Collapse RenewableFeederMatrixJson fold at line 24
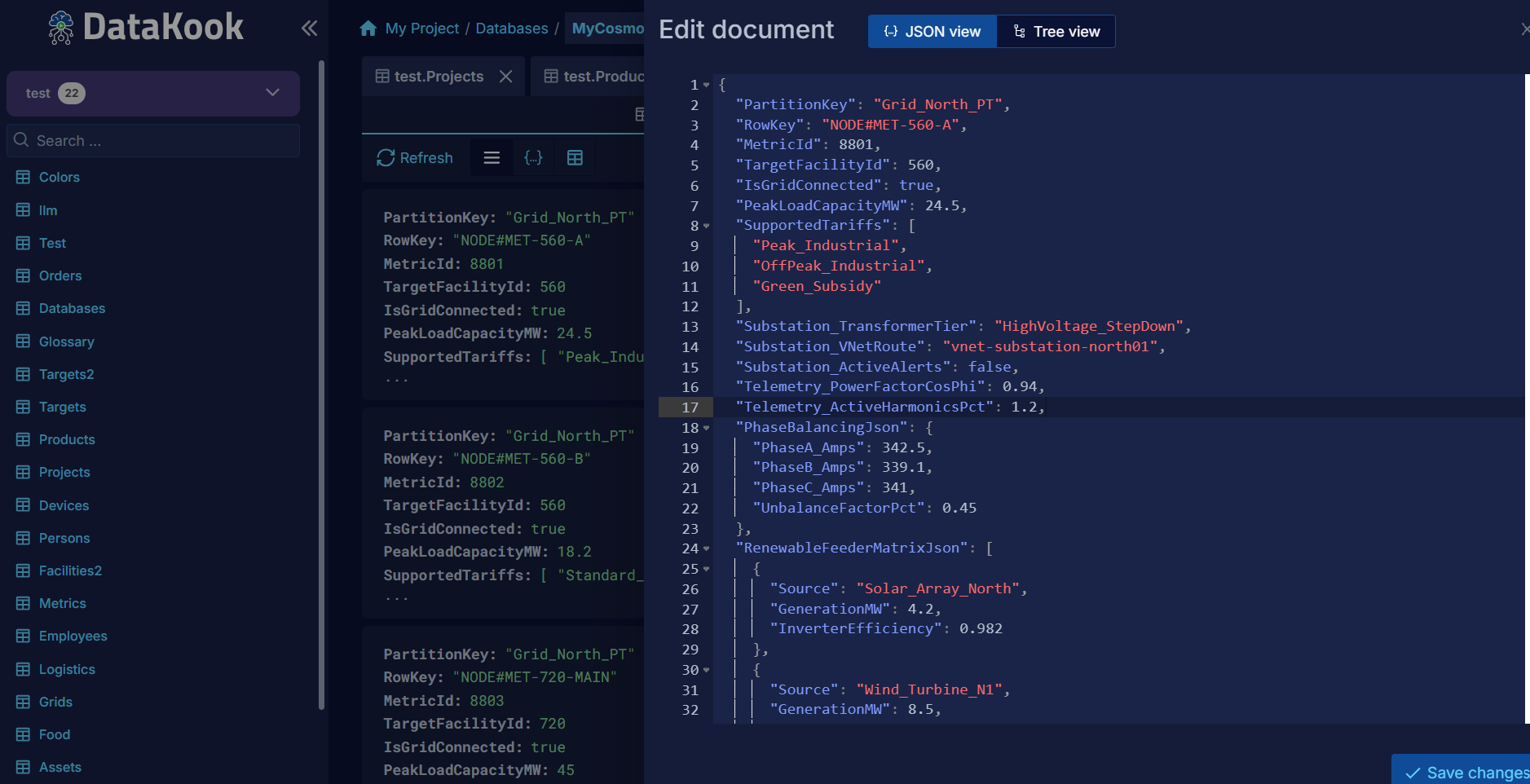1530x784 pixels. tap(706, 548)
